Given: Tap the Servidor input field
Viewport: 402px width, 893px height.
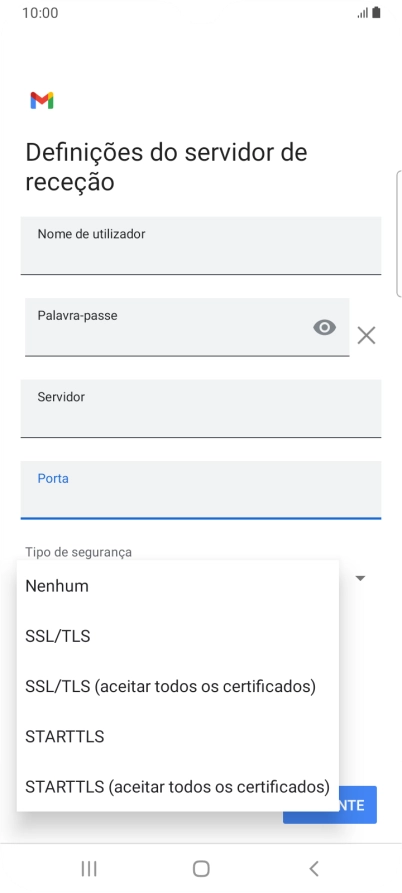Looking at the screenshot, I should tap(200, 408).
